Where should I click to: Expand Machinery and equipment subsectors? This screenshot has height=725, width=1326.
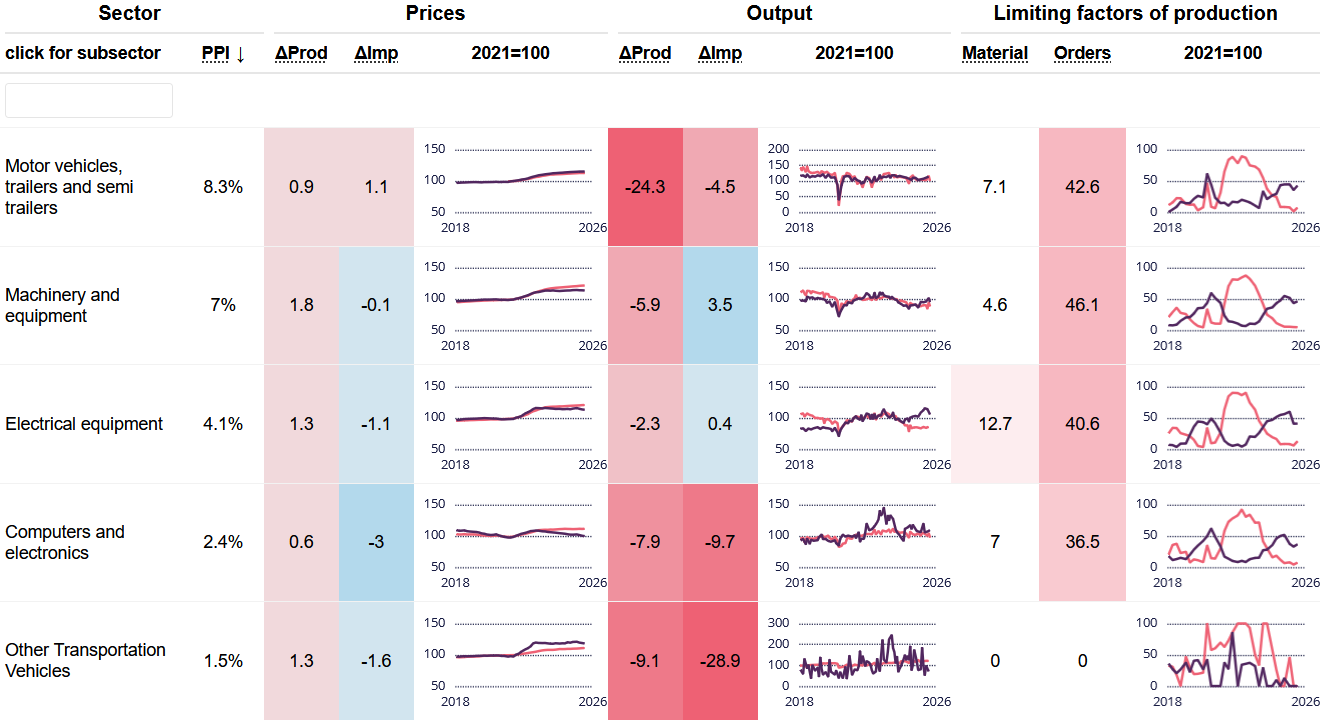click(x=62, y=305)
